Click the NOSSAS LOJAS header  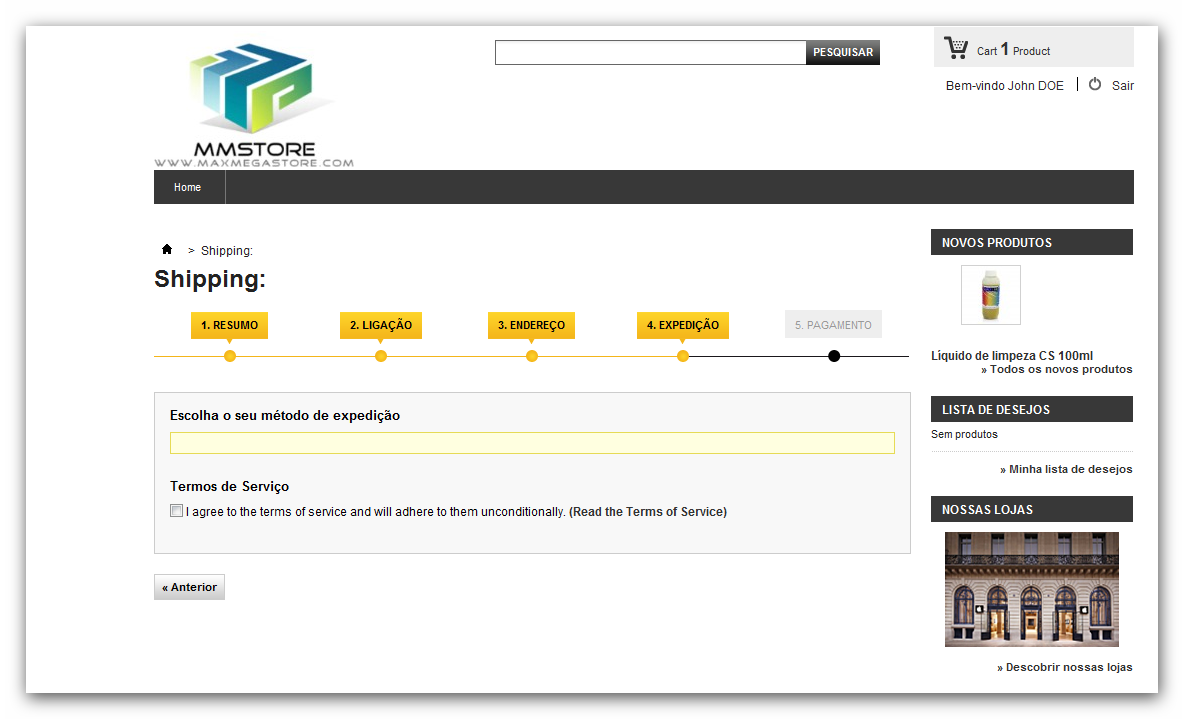pyautogui.click(x=1031, y=509)
